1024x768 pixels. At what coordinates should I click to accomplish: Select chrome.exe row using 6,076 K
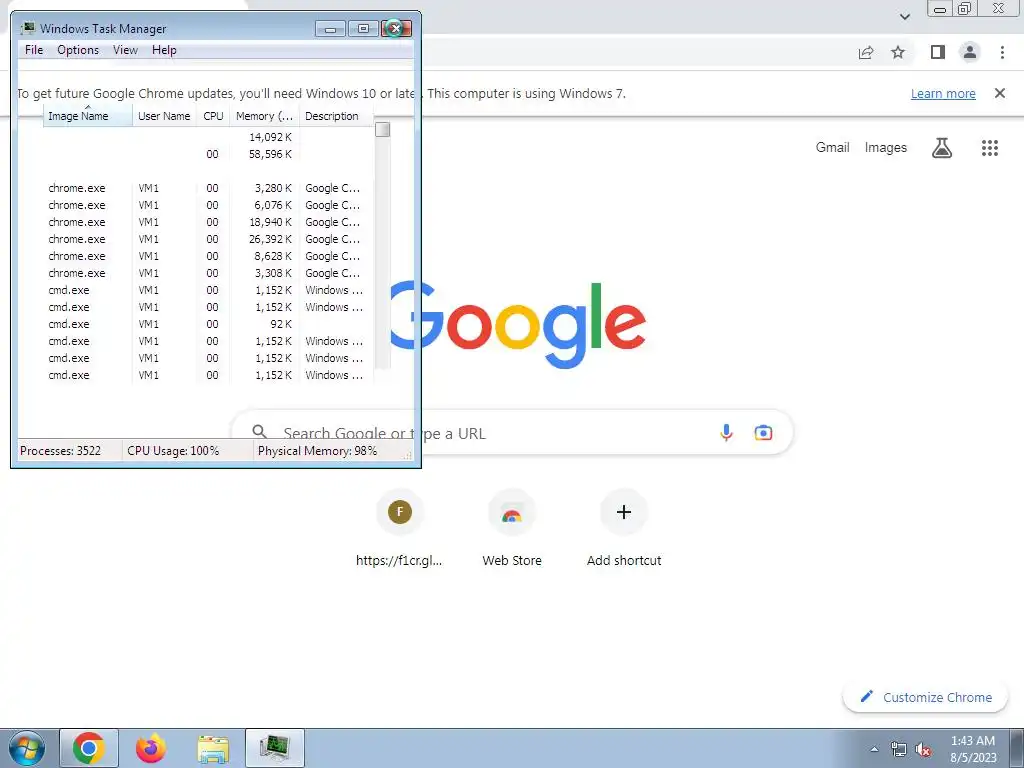click(x=208, y=205)
